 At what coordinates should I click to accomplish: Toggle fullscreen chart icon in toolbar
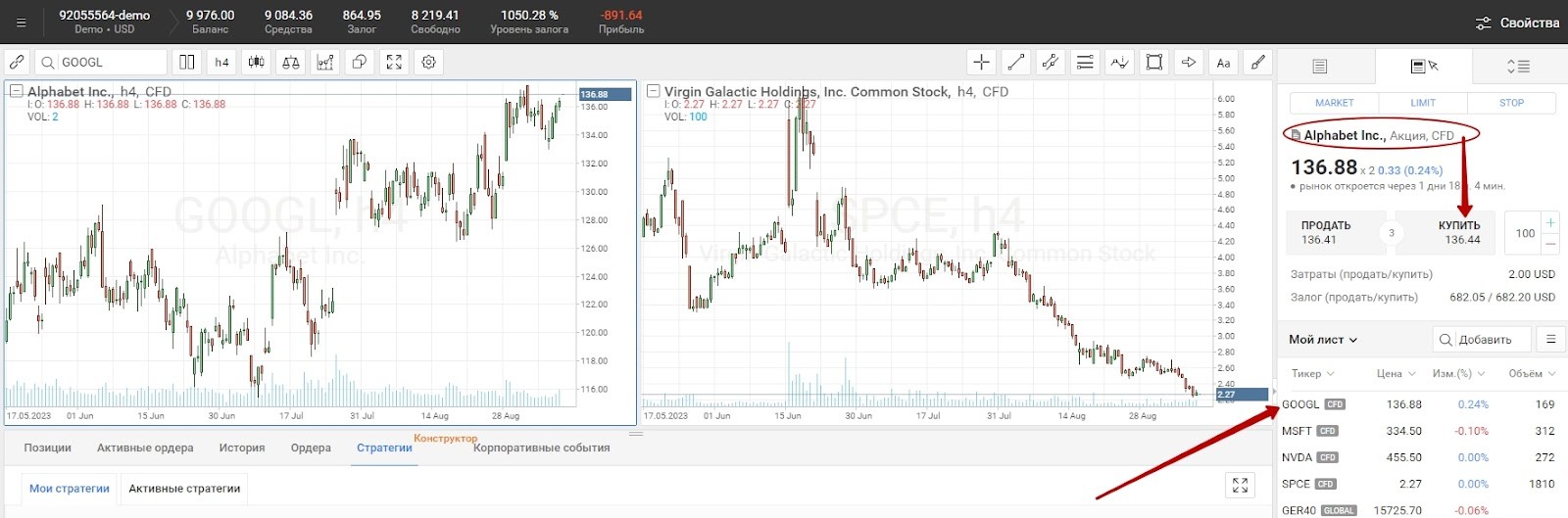click(x=394, y=62)
